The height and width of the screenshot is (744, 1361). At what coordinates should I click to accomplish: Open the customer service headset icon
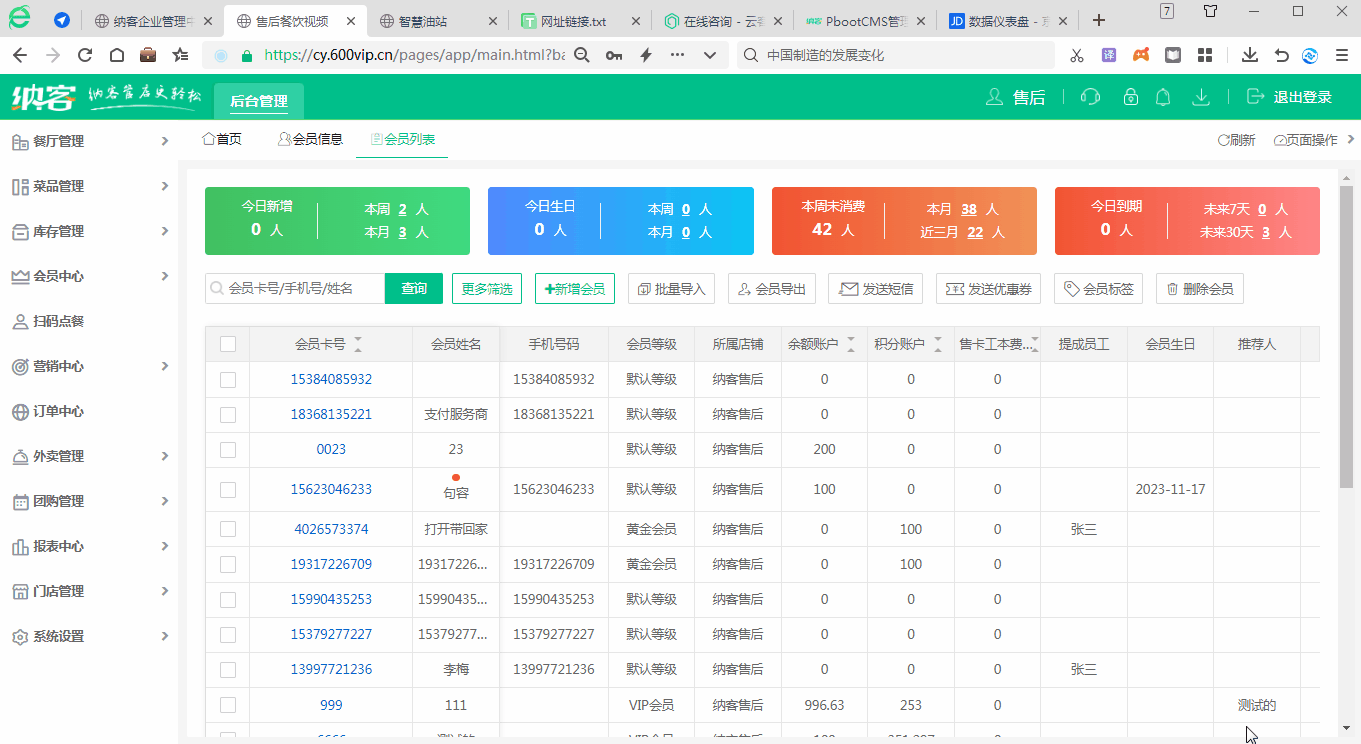pyautogui.click(x=1090, y=97)
